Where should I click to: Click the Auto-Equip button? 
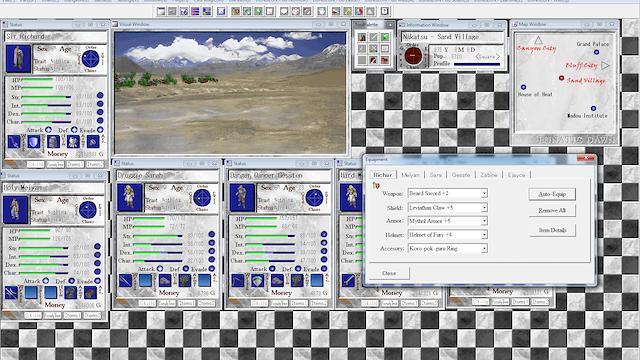coord(552,194)
